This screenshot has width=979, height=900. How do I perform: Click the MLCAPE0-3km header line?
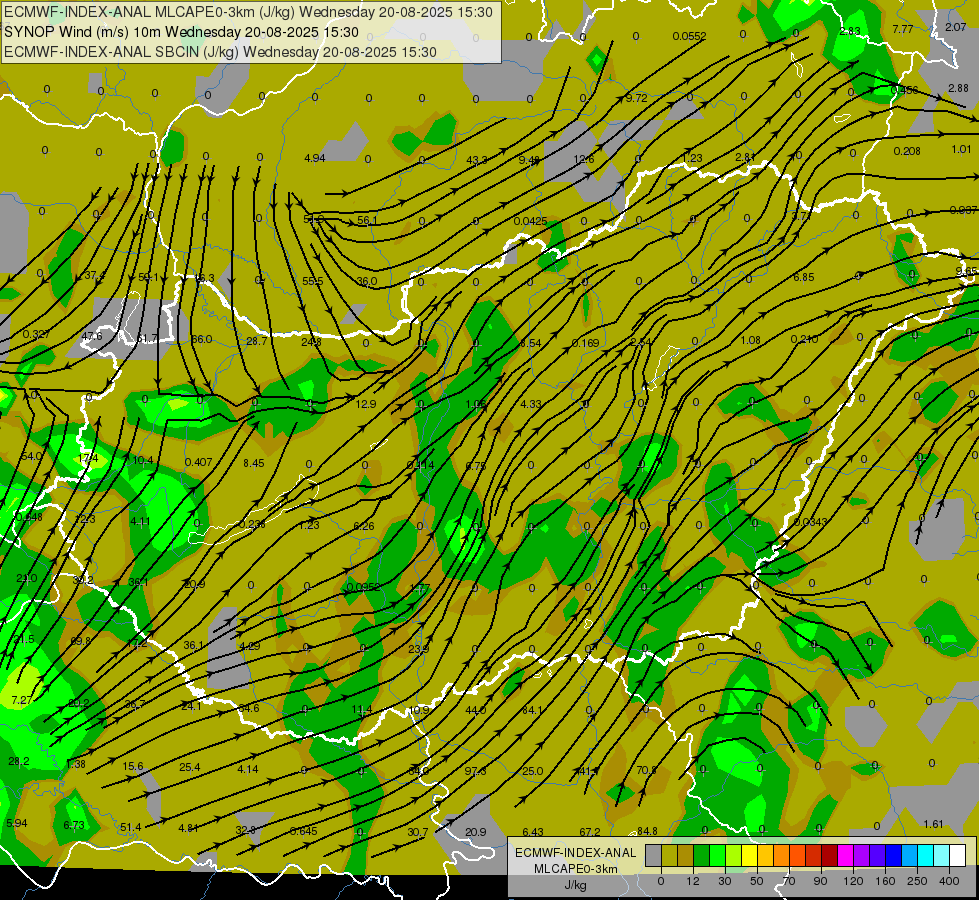click(248, 12)
